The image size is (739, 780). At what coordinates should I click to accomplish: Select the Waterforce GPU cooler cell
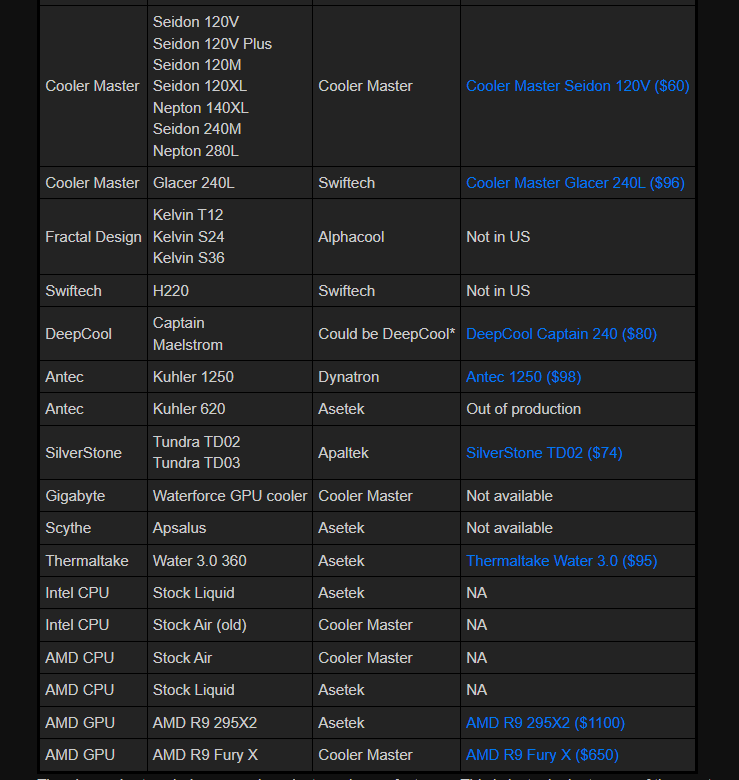(x=230, y=496)
